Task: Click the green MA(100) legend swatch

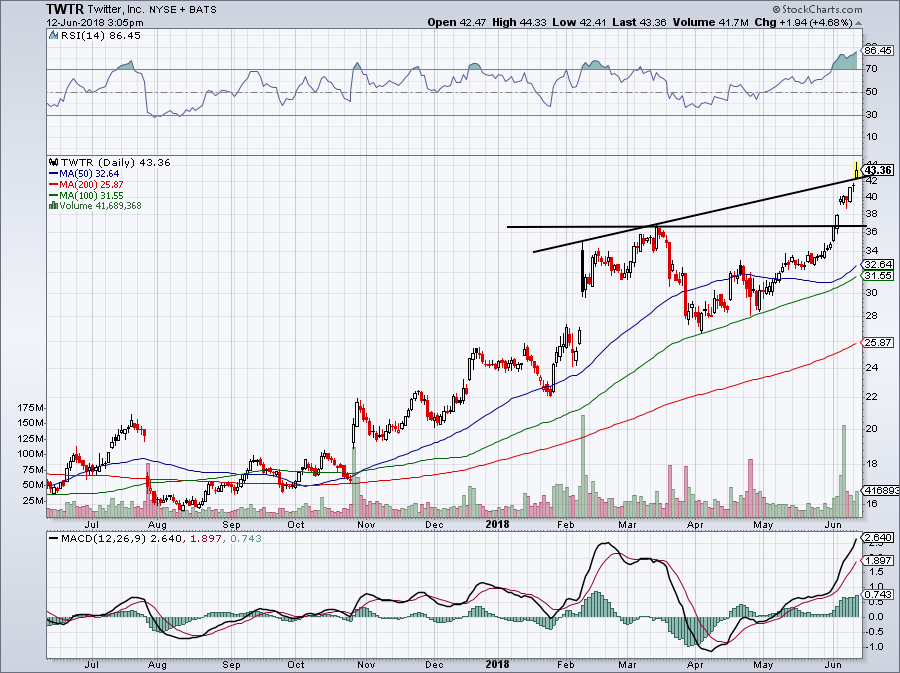Action: 54,196
